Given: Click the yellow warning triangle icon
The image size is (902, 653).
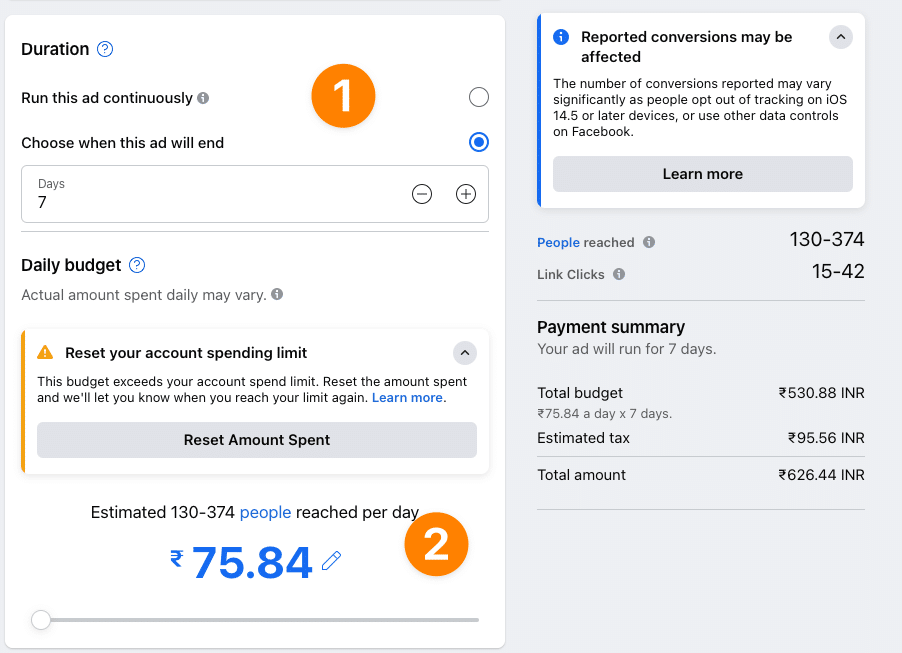Looking at the screenshot, I should point(45,353).
